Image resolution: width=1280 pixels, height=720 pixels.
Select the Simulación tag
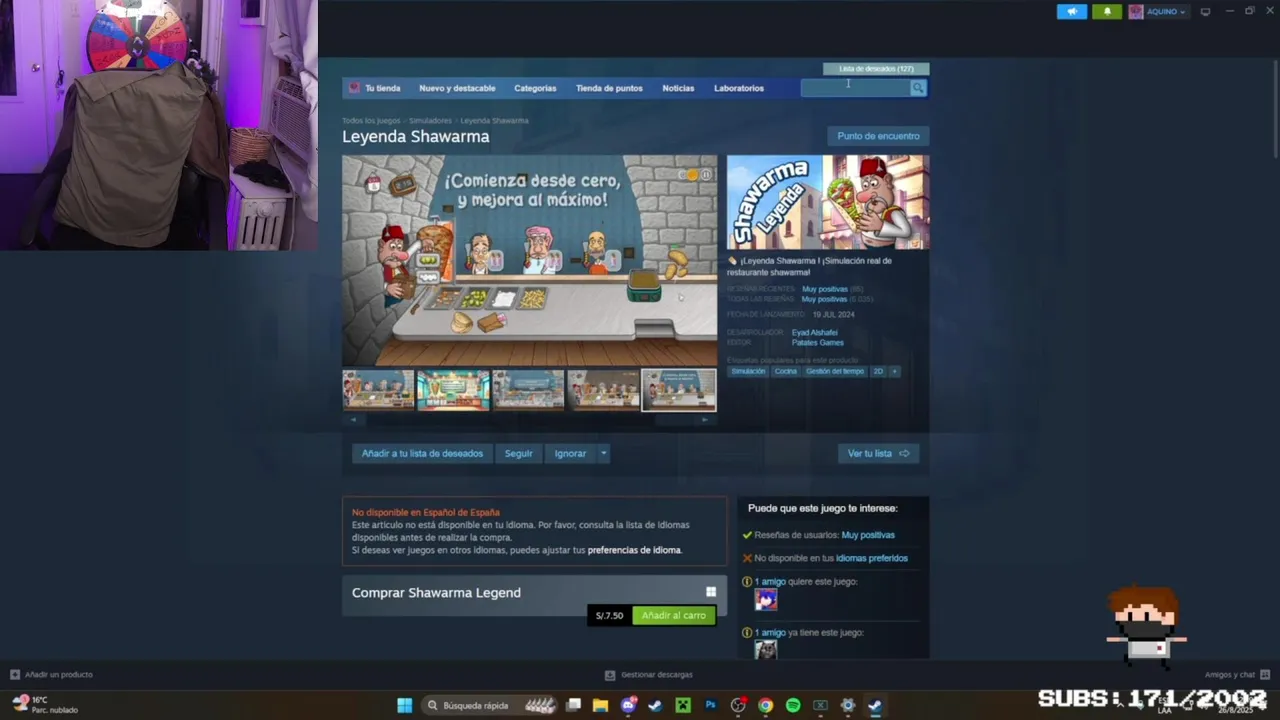(748, 371)
